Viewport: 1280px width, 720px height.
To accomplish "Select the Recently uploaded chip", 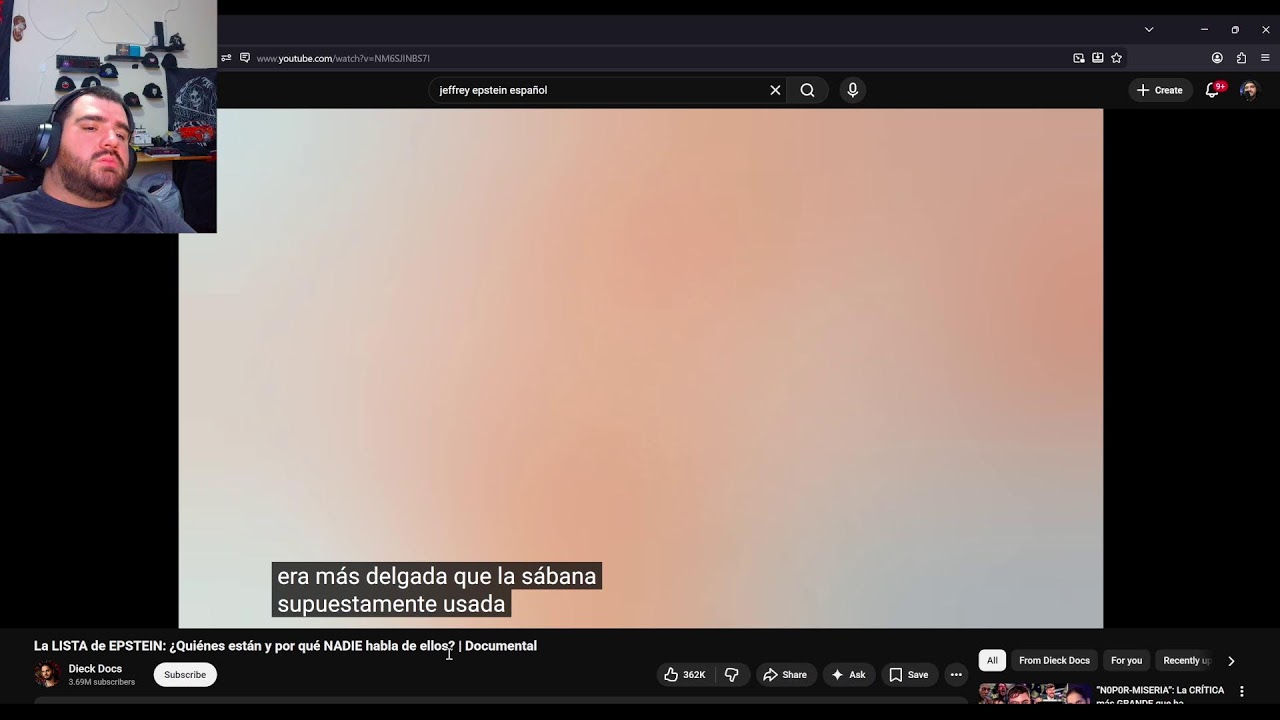I will (1187, 661).
